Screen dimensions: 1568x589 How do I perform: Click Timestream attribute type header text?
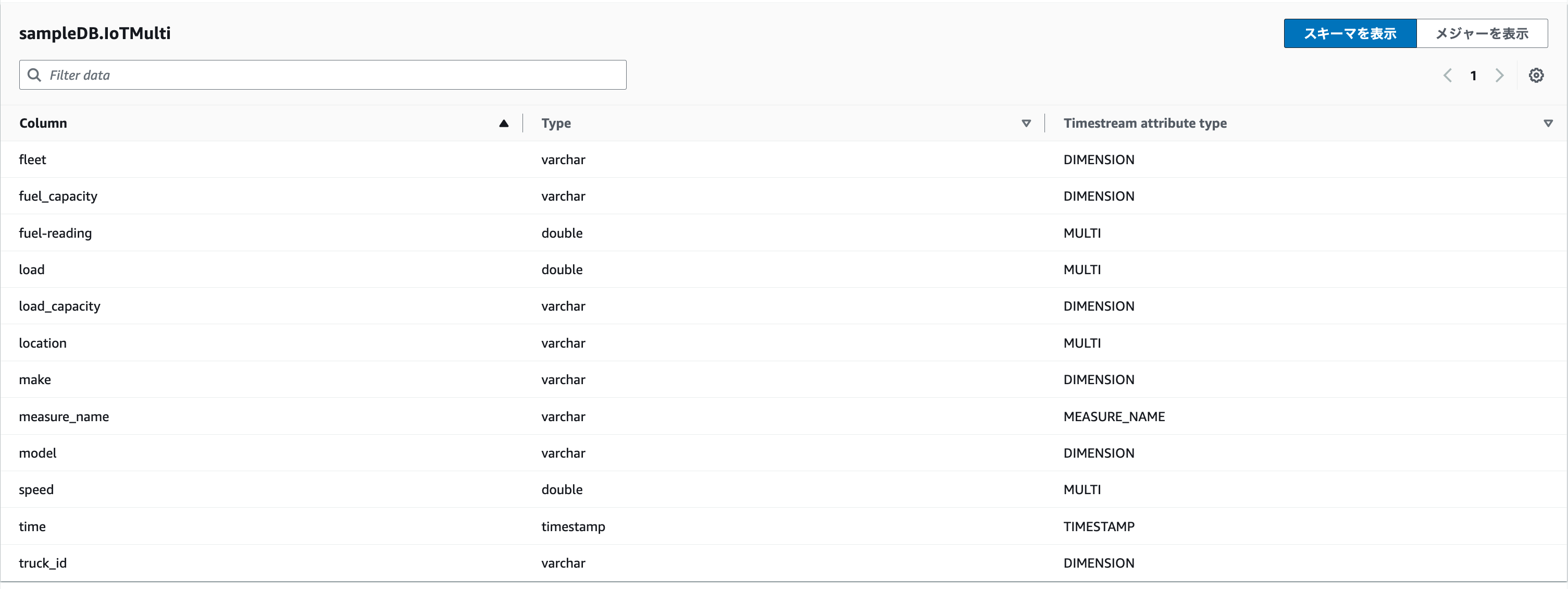click(1144, 123)
